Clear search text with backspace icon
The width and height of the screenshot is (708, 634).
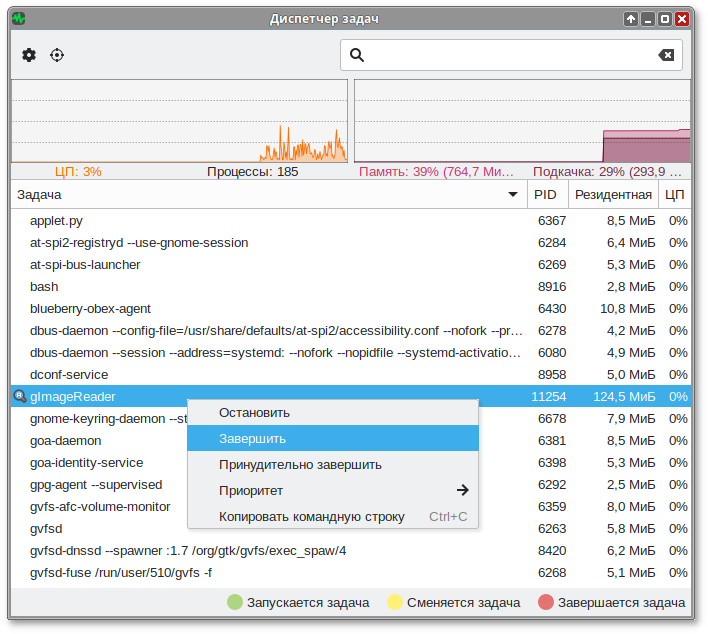(666, 55)
